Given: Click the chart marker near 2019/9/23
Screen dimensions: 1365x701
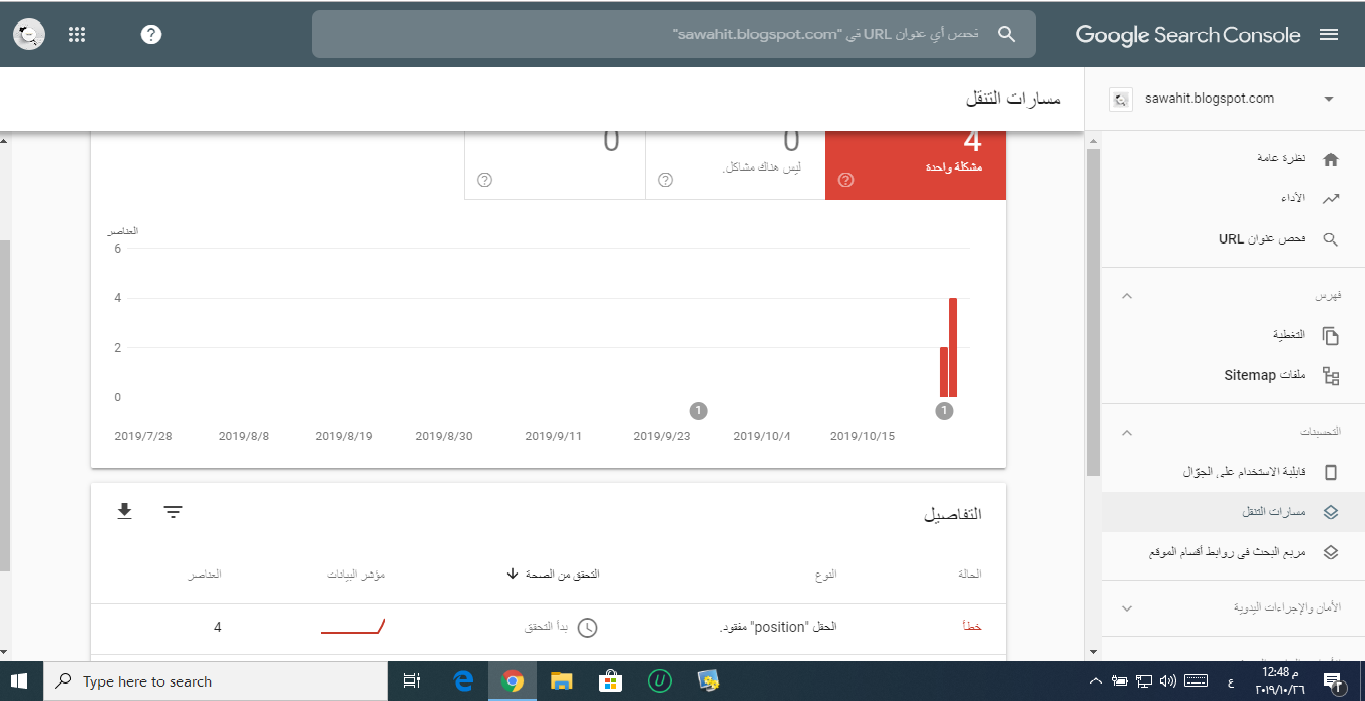Looking at the screenshot, I should coord(698,410).
